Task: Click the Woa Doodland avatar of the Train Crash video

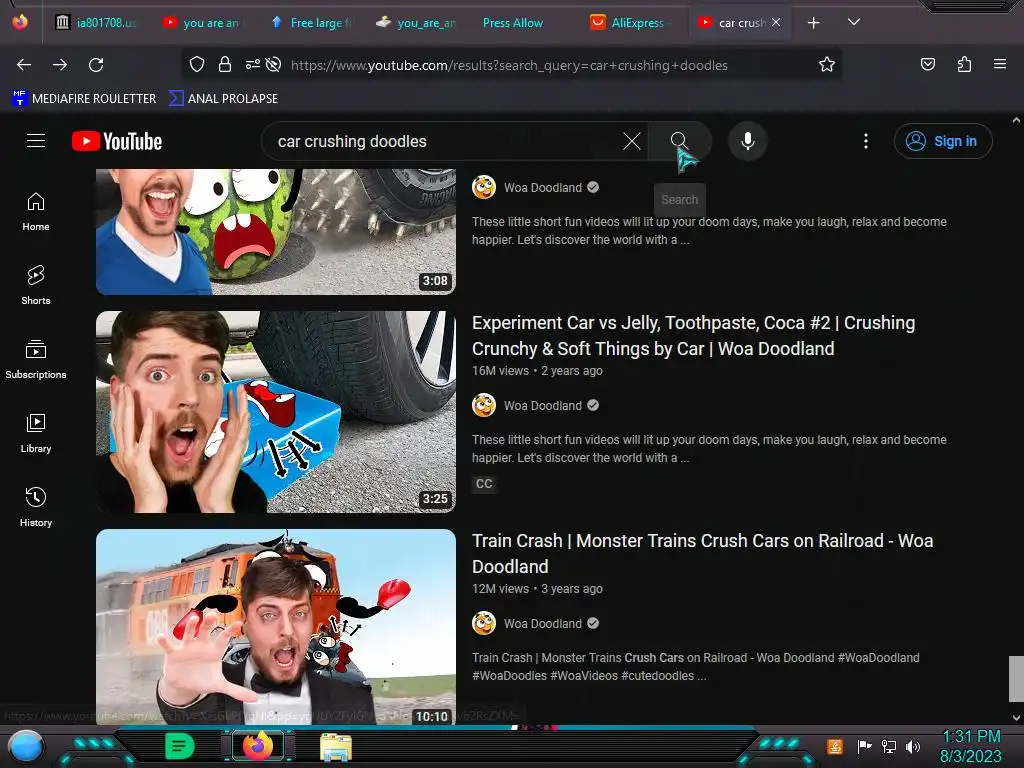Action: 484,624
